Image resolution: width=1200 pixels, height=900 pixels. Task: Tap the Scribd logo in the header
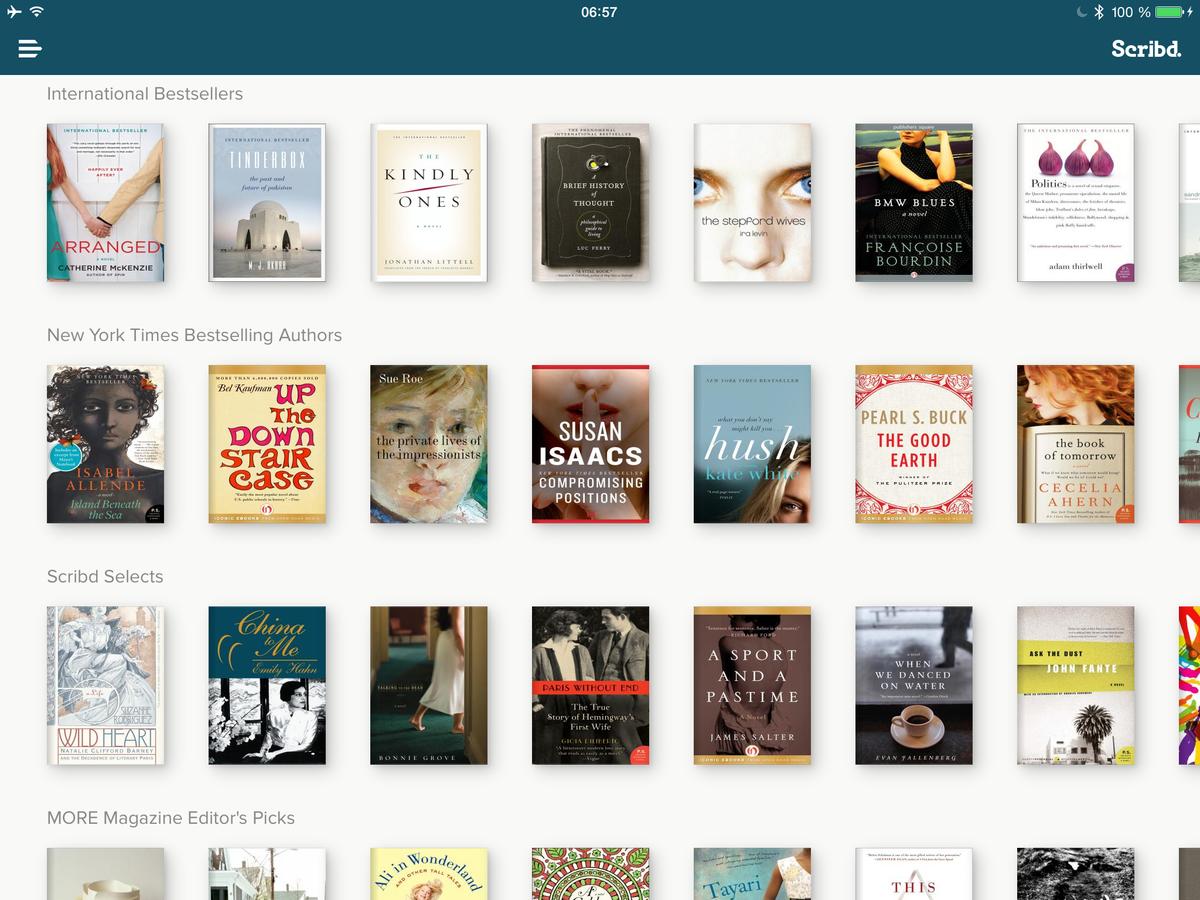pos(1146,48)
